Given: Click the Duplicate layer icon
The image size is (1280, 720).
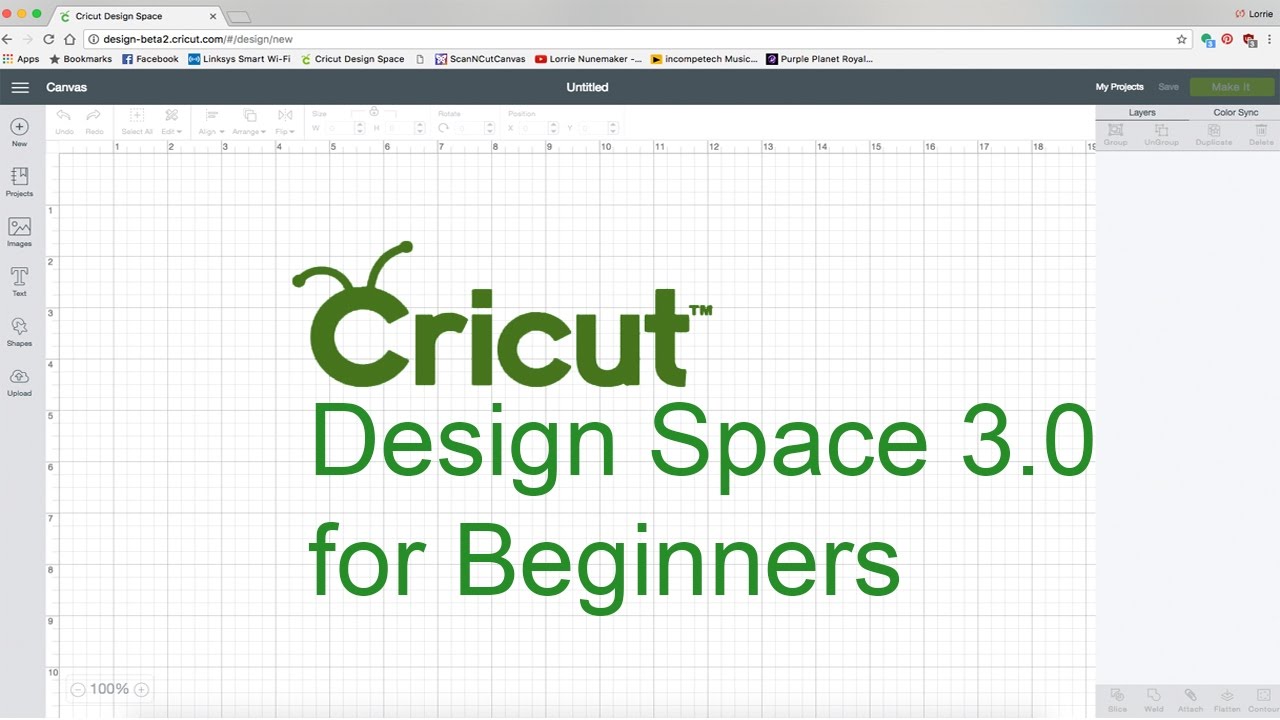Looking at the screenshot, I should pyautogui.click(x=1214, y=135).
